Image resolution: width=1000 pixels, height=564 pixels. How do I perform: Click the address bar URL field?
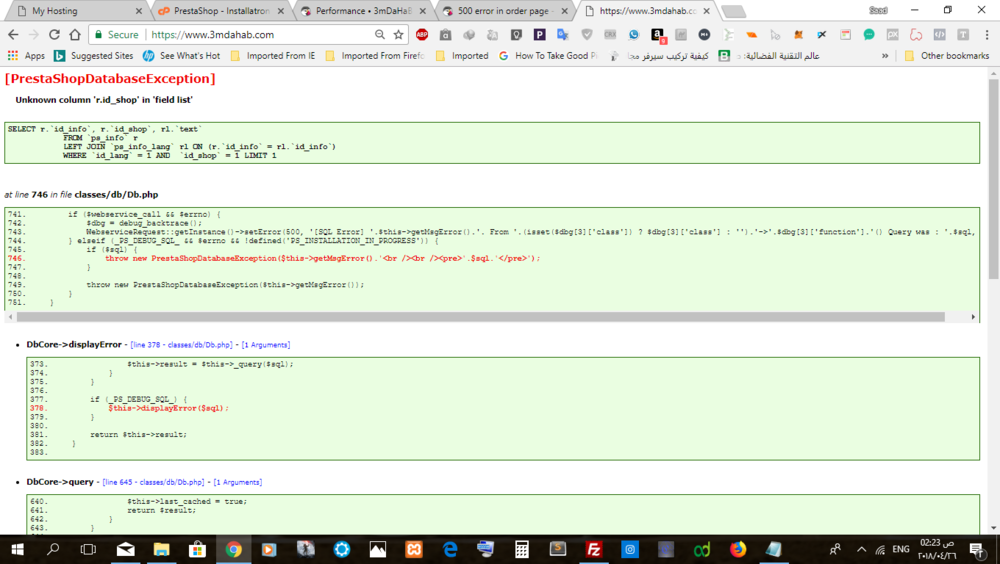pos(258,34)
